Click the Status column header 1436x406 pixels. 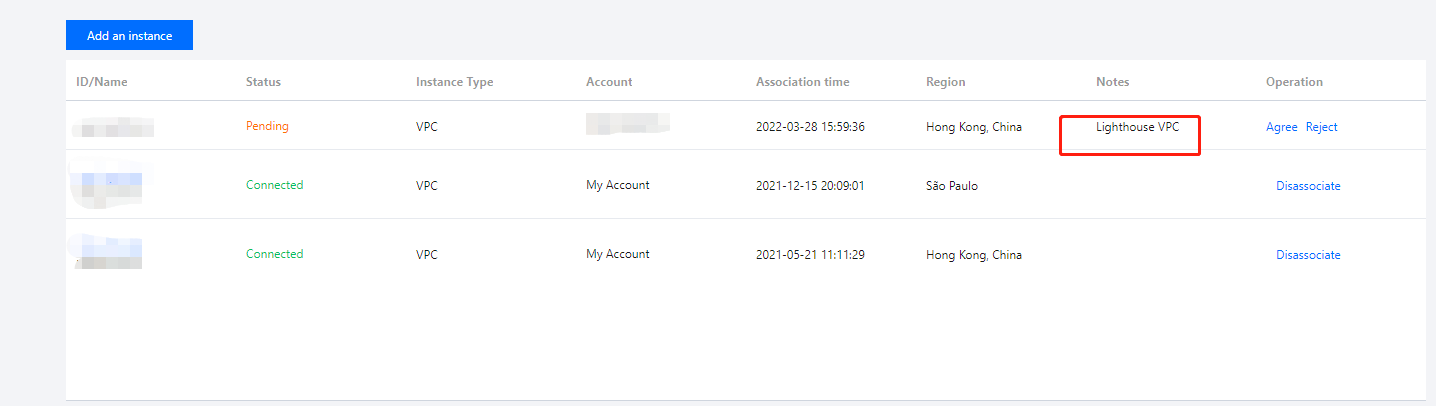263,82
